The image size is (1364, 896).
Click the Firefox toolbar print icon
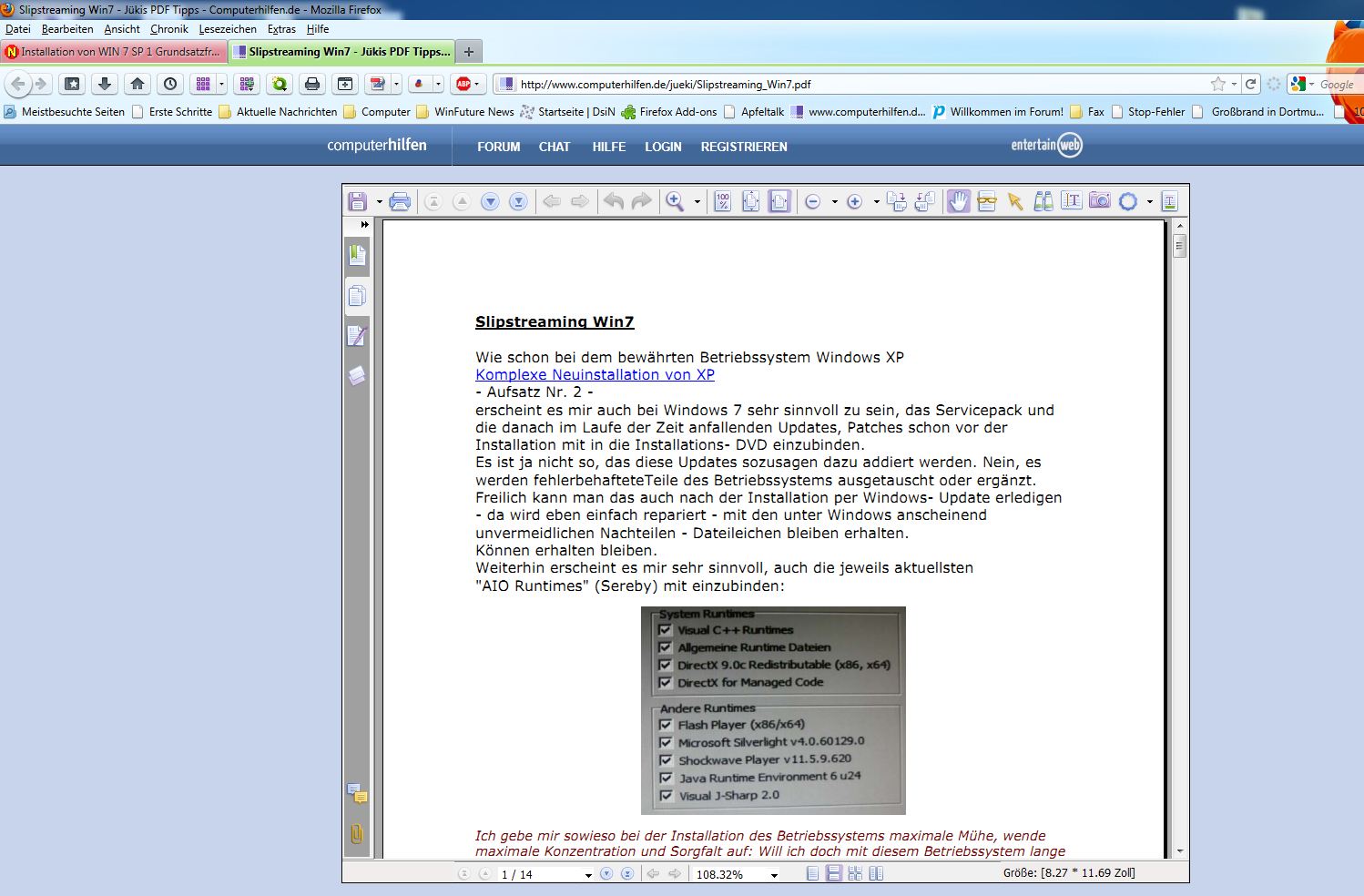click(x=312, y=84)
